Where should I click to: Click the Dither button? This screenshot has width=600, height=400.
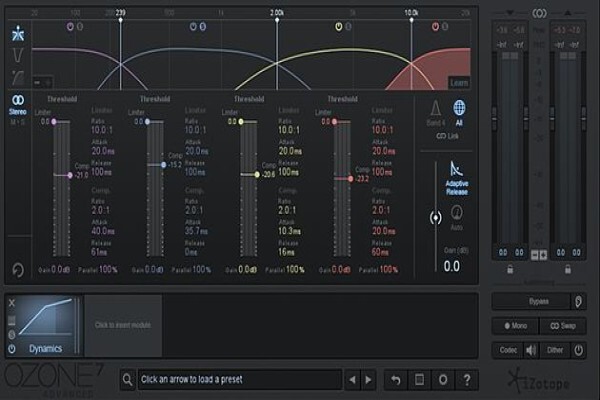coord(555,350)
